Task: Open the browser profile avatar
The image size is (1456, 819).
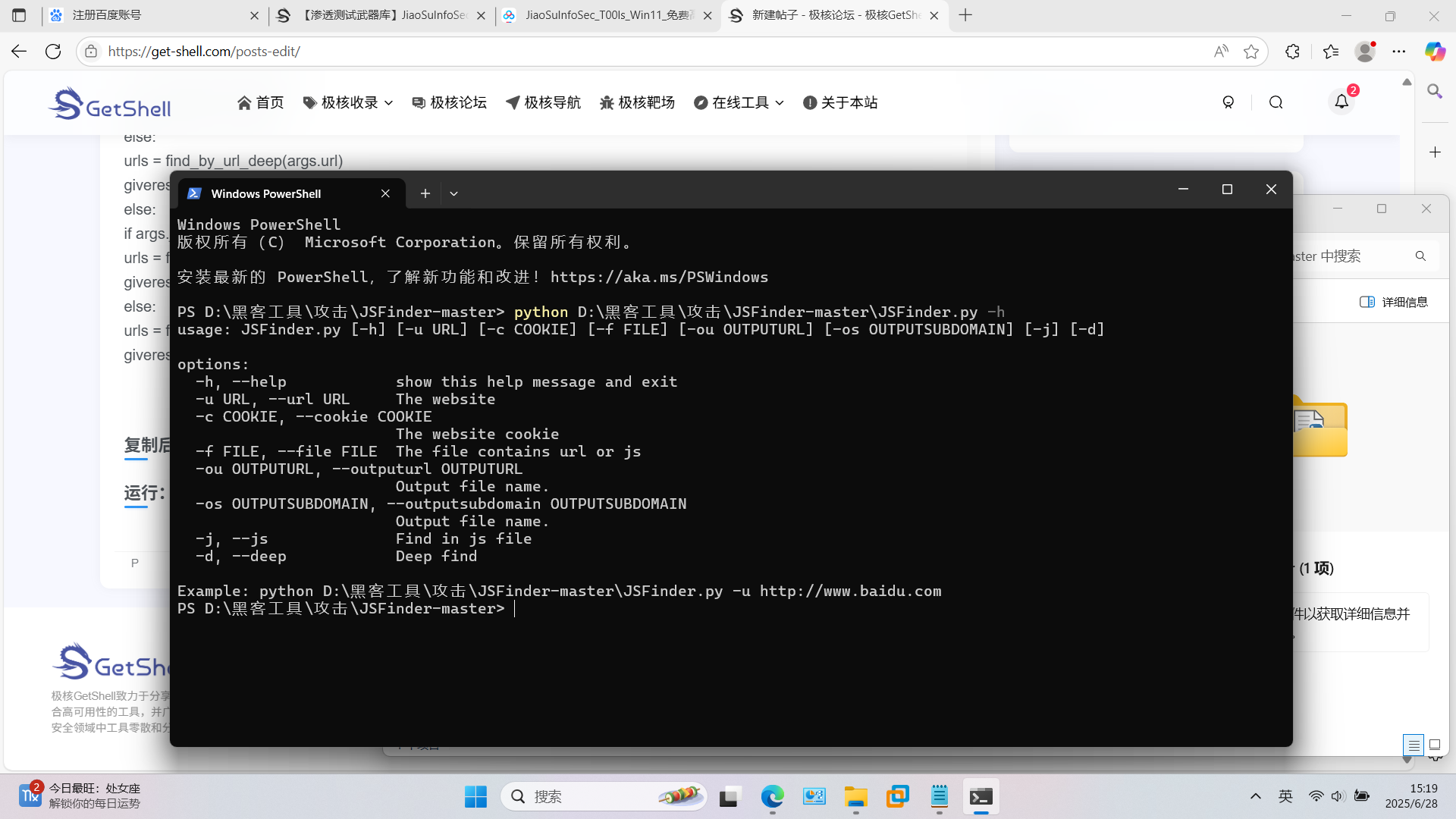Action: [1365, 51]
